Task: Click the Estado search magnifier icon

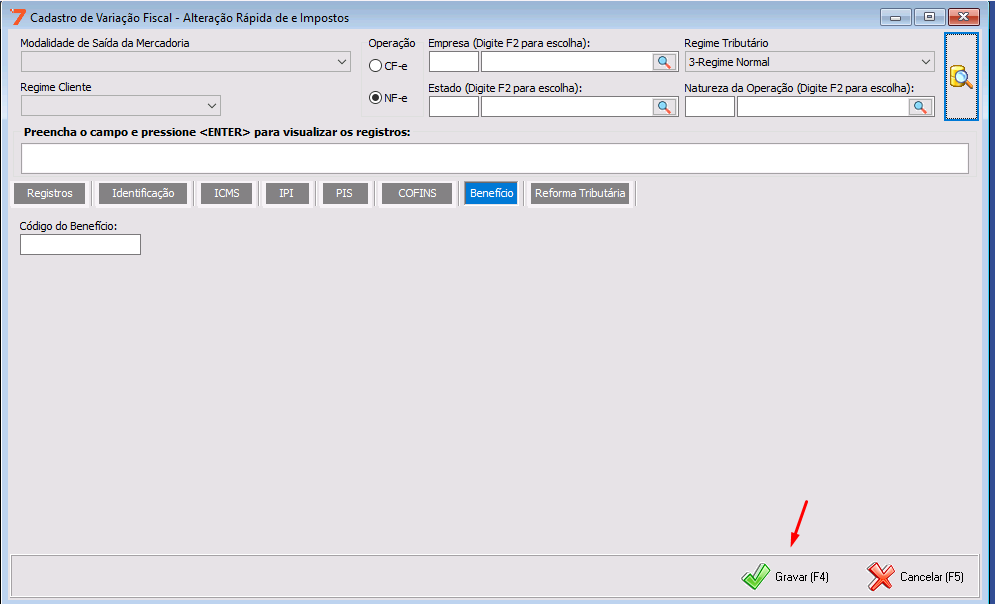Action: pos(665,107)
